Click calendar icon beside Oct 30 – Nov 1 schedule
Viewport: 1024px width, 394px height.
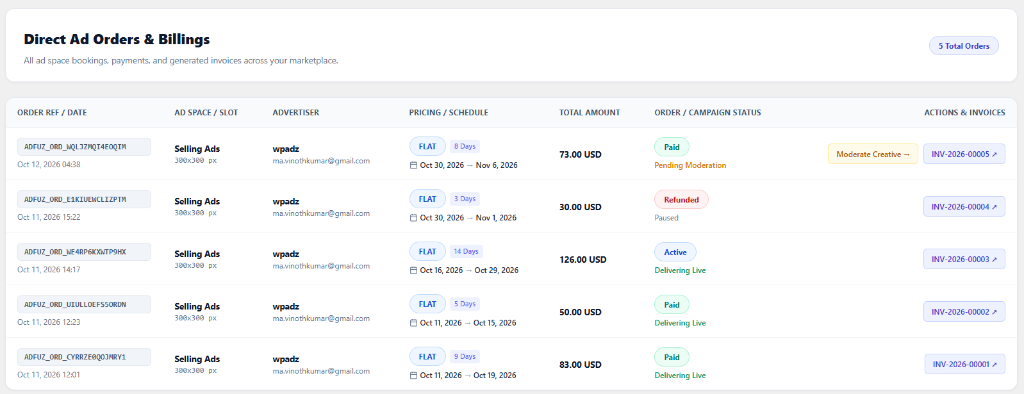click(x=413, y=218)
